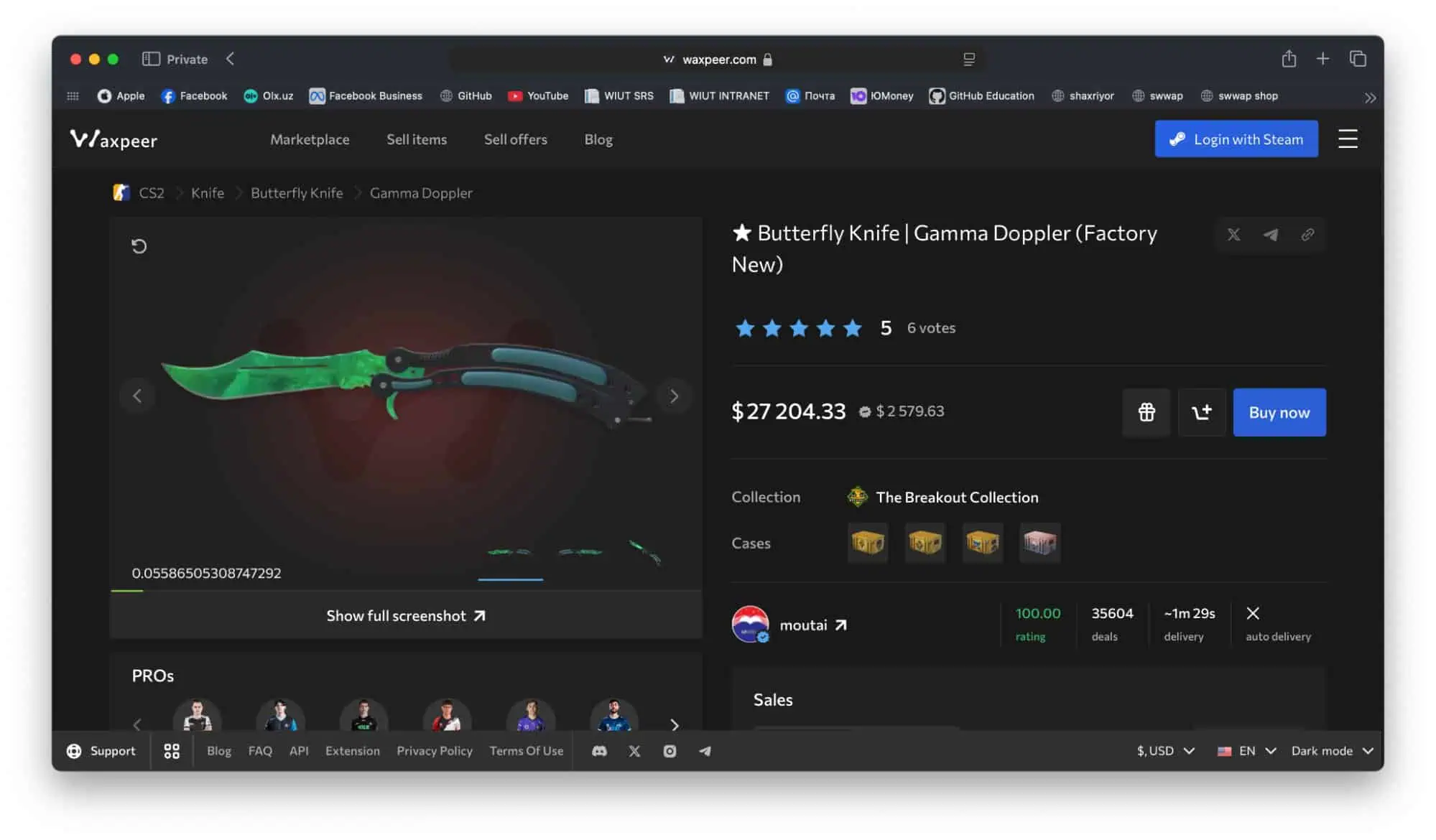Open the apps grid icon in footer
The height and width of the screenshot is (840, 1436).
(171, 751)
